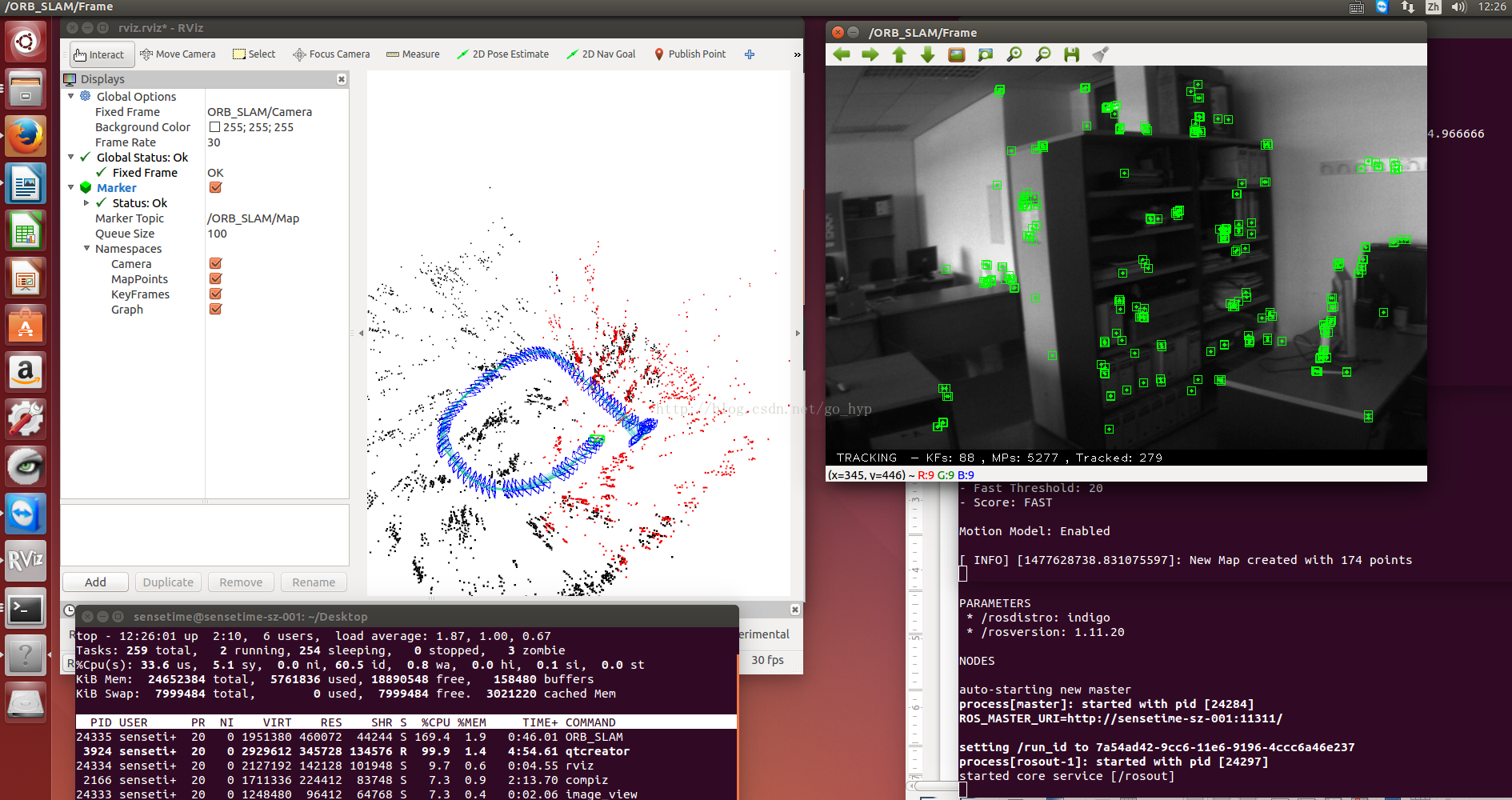Close the Displays panel with its x icon

(342, 79)
